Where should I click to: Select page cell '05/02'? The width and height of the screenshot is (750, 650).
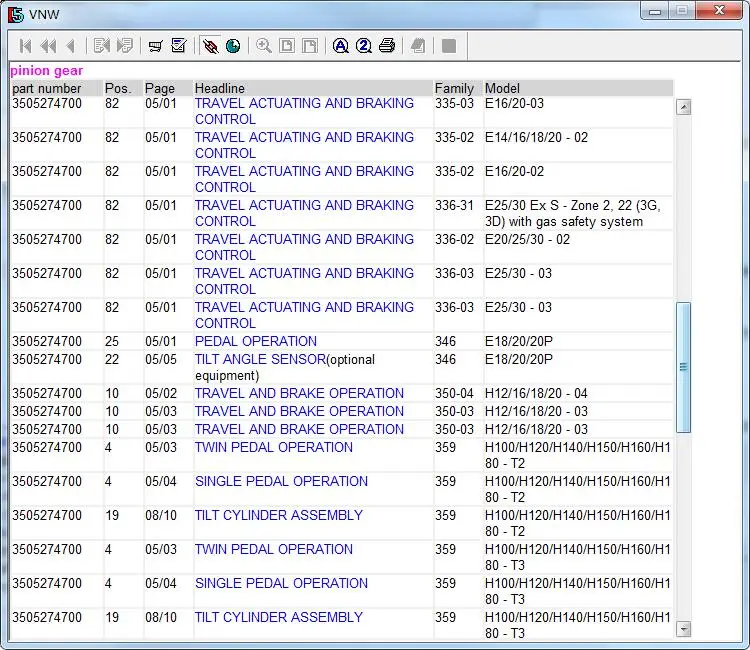pos(161,393)
